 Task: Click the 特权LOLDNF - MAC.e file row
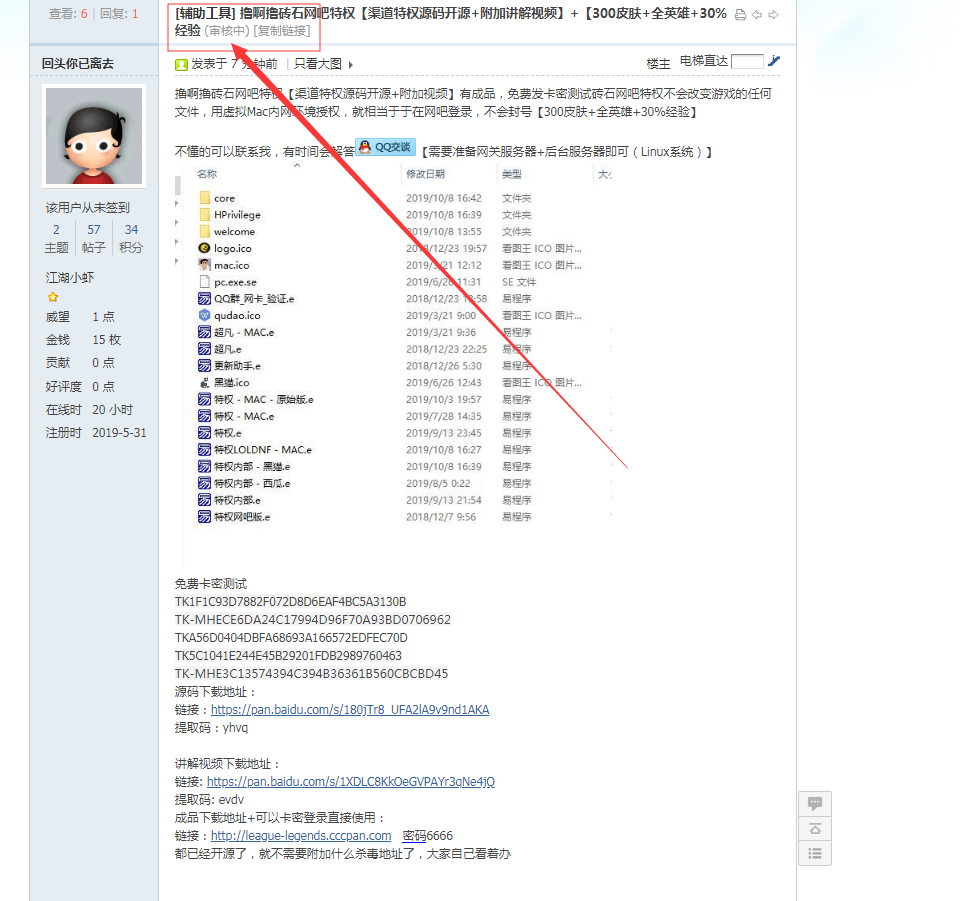[x=365, y=450]
